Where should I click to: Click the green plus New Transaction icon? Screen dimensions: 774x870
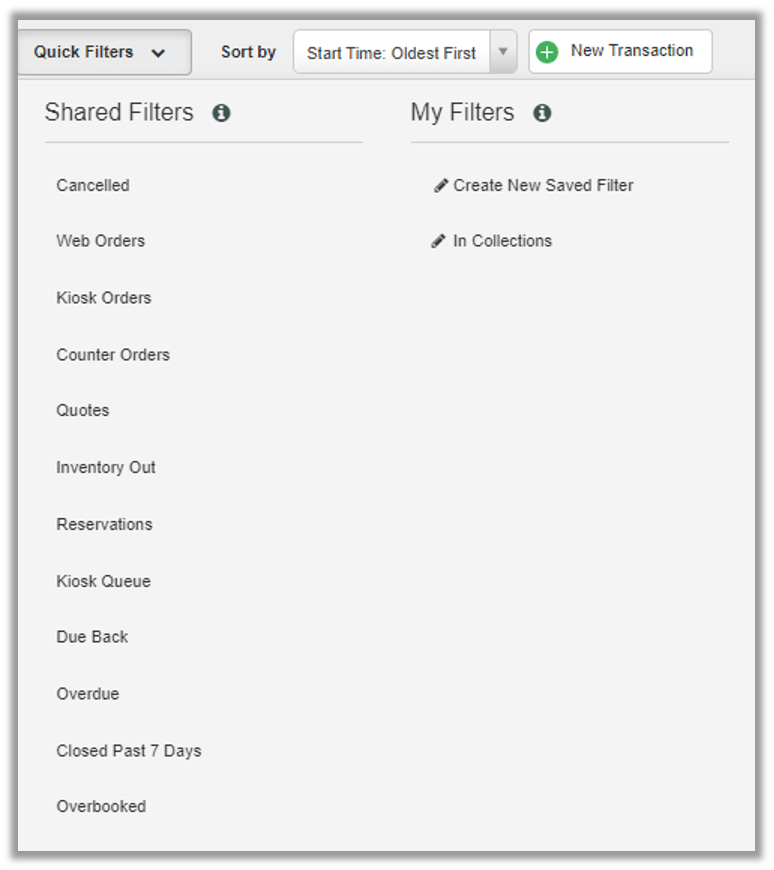pyautogui.click(x=547, y=52)
